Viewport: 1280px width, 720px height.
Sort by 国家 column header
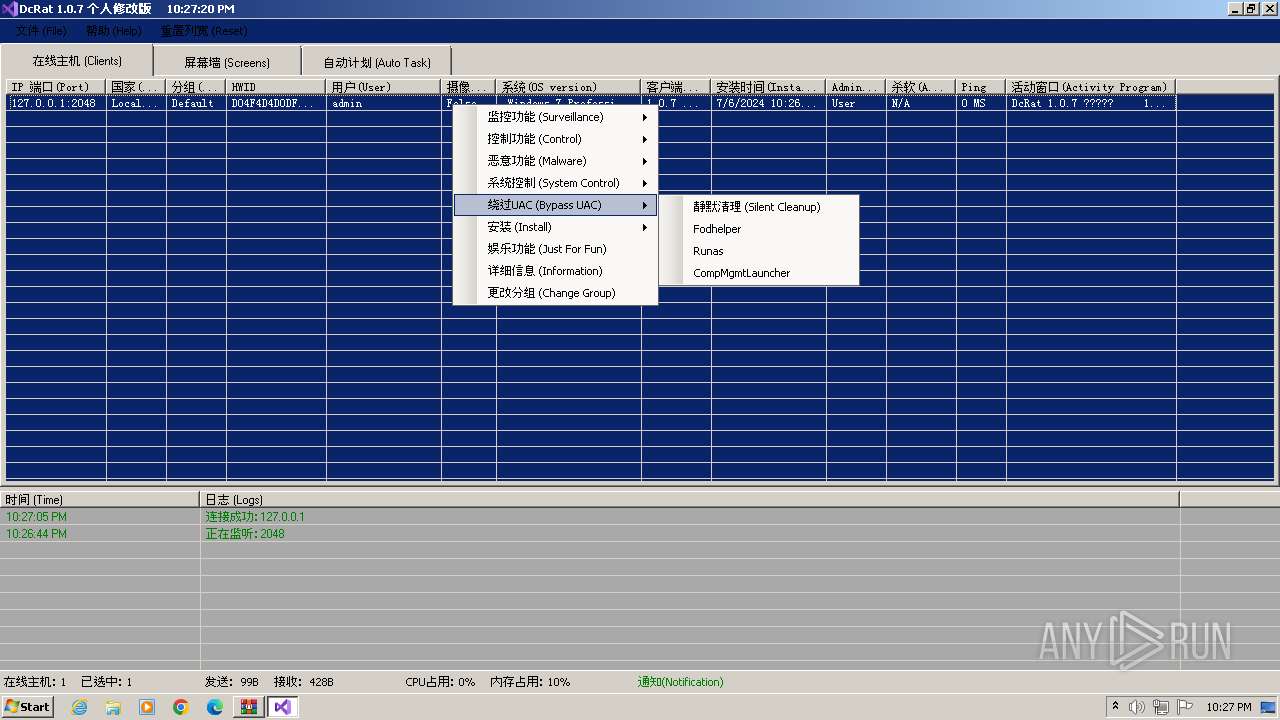136,87
